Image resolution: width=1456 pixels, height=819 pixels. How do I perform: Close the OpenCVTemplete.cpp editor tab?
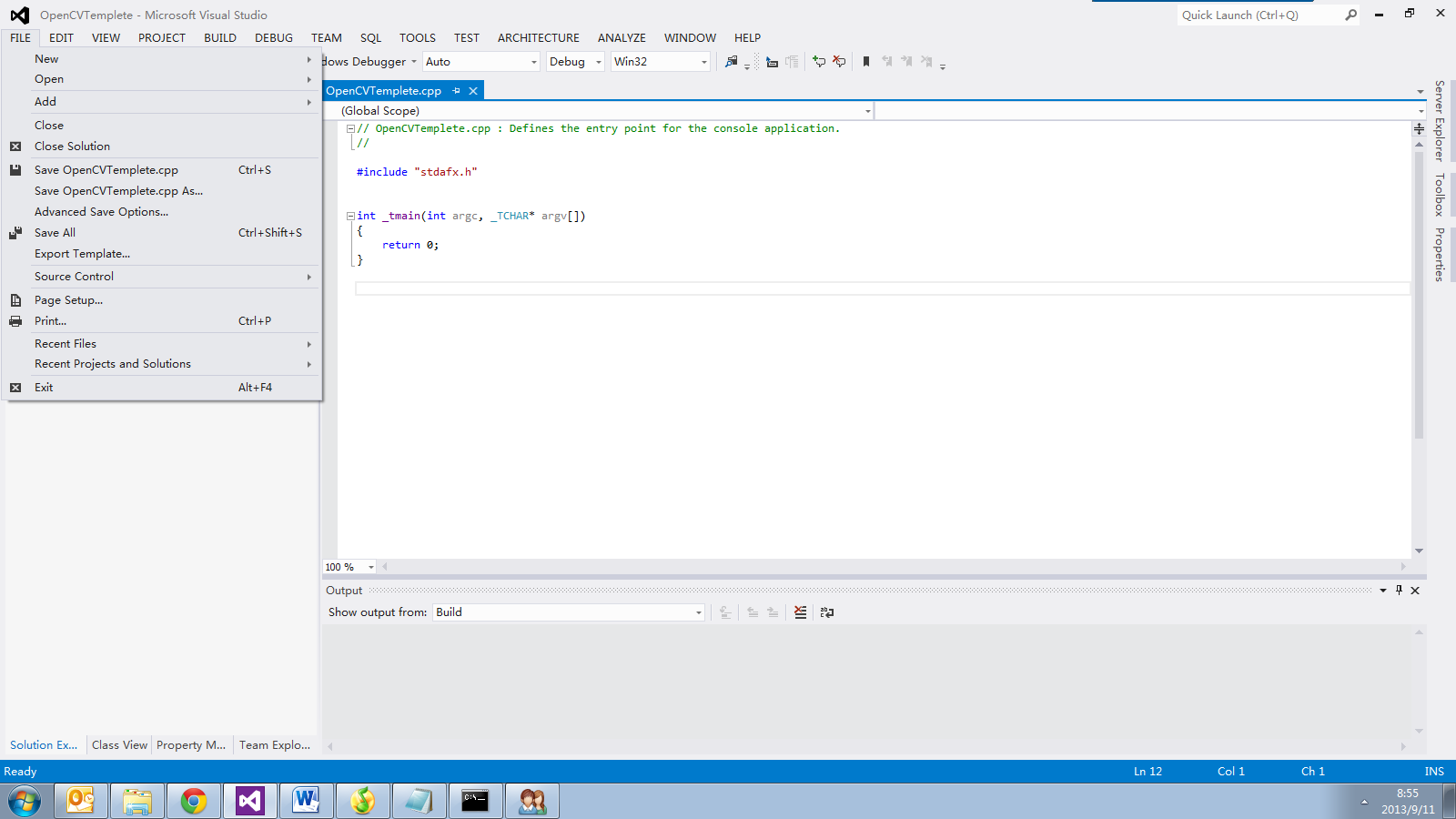tap(473, 91)
